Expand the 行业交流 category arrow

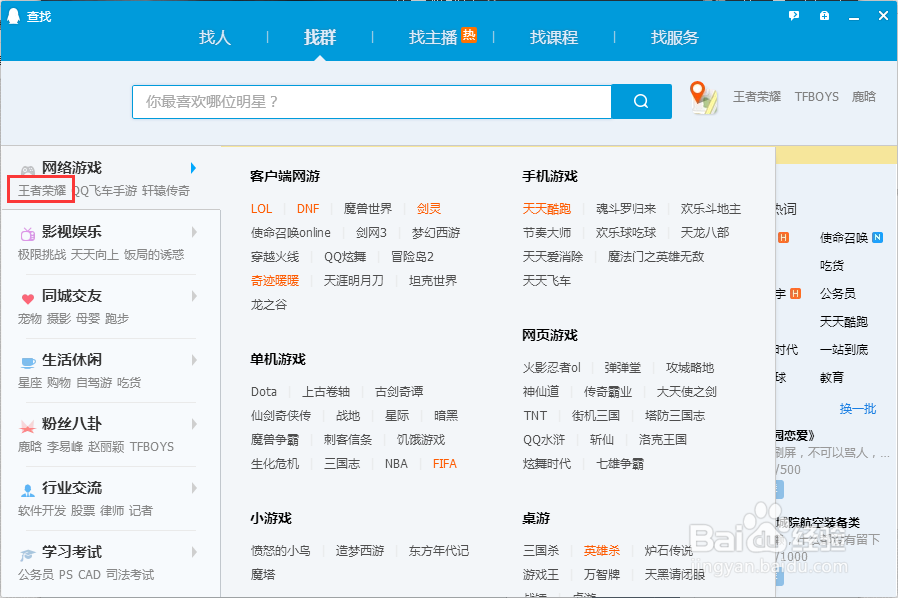(194, 488)
